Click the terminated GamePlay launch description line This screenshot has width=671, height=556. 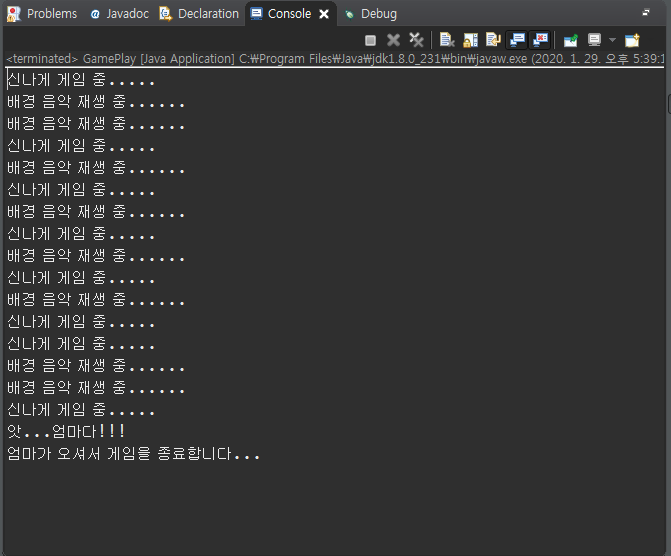(x=335, y=59)
